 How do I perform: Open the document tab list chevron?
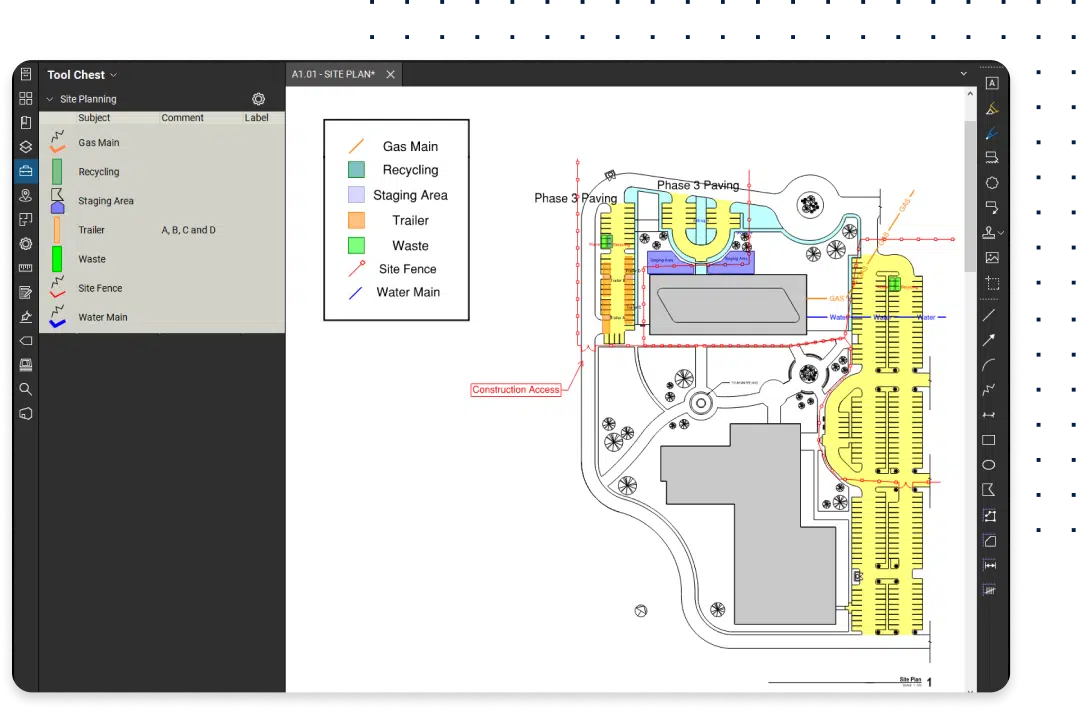[964, 74]
